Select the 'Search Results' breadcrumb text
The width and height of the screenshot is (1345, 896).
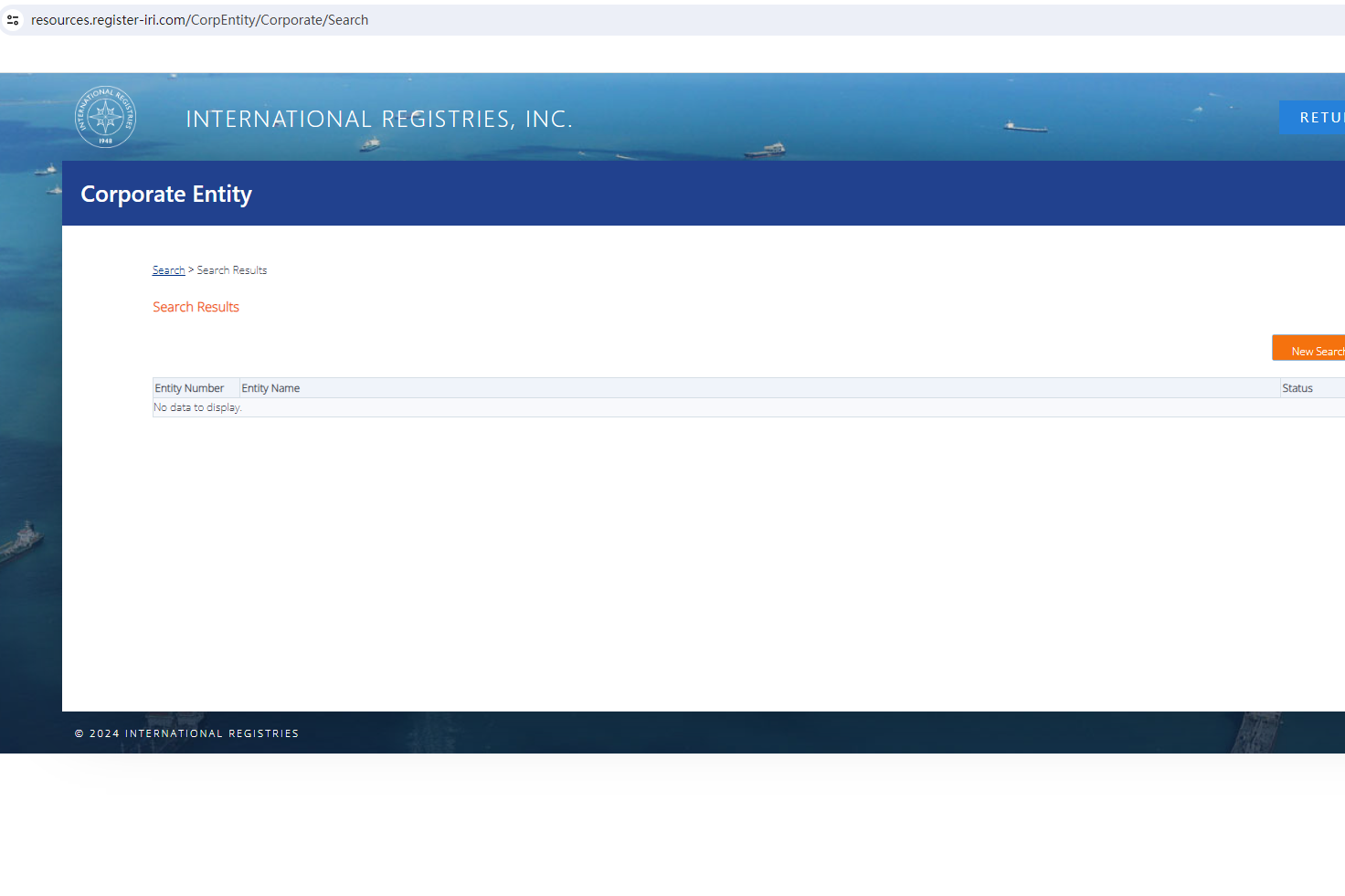pos(232,270)
